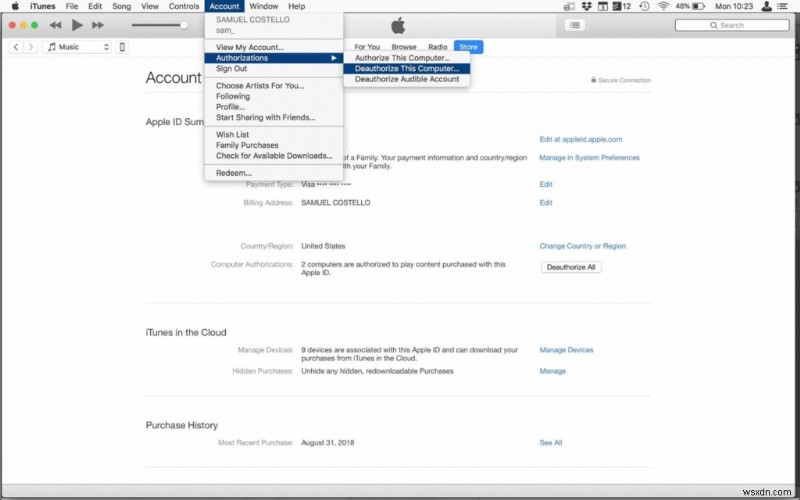Switch to the Browse tab

click(x=404, y=47)
